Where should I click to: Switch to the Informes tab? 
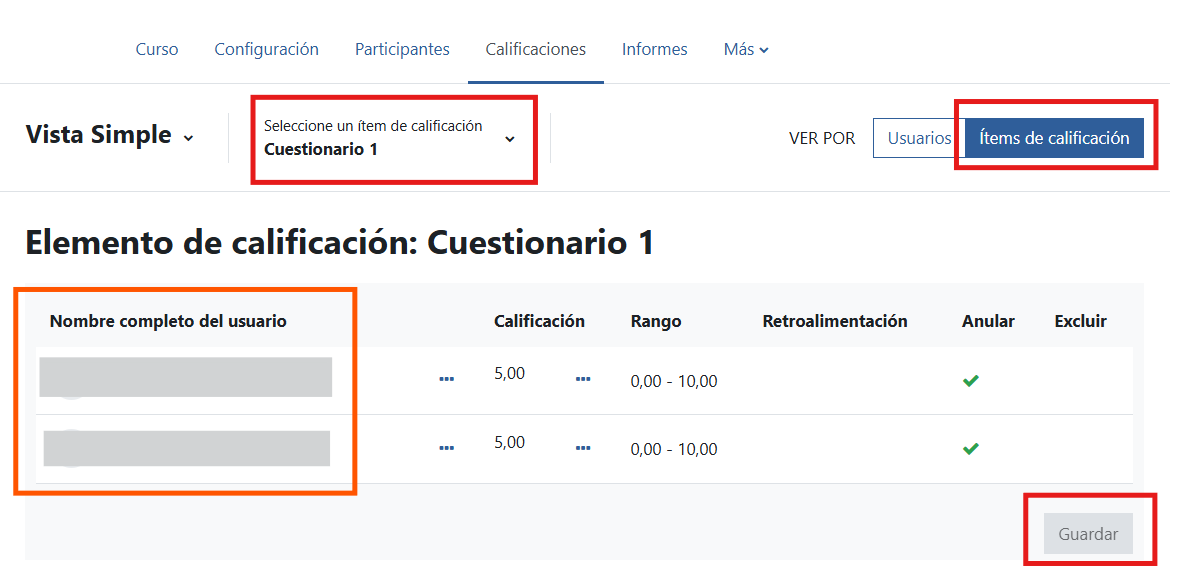pyautogui.click(x=655, y=50)
